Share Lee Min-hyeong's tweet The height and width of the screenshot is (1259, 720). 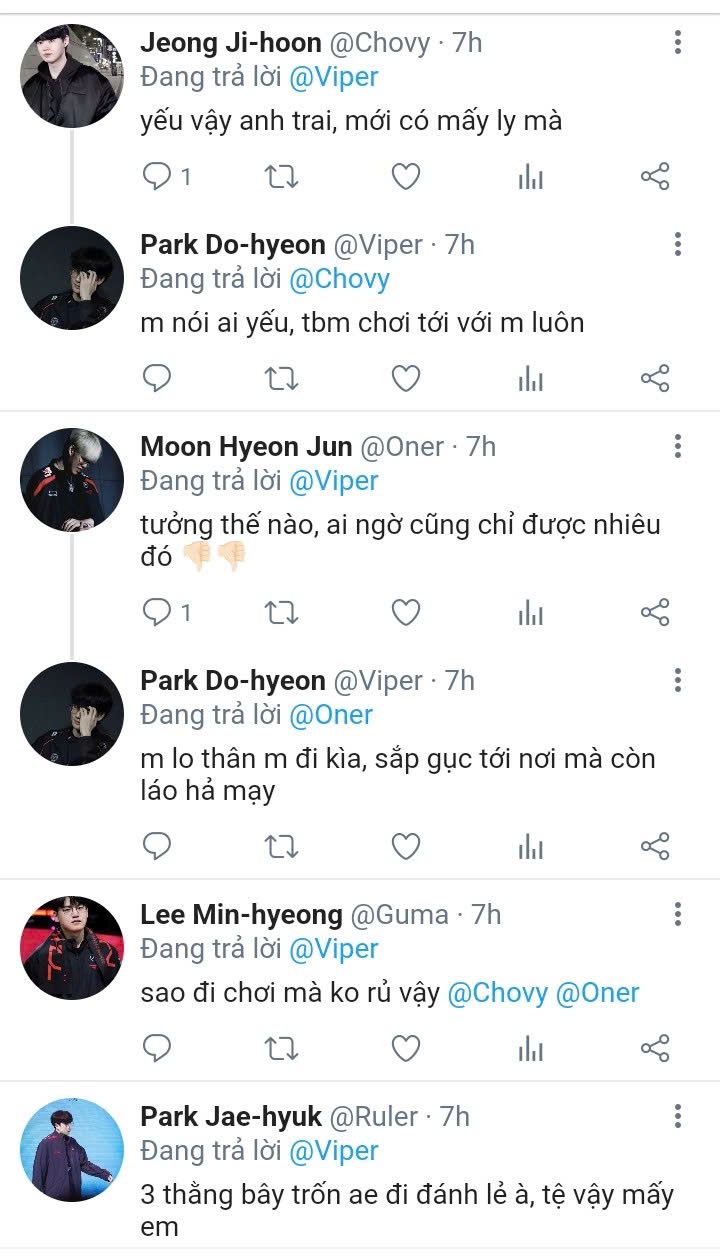(654, 1048)
